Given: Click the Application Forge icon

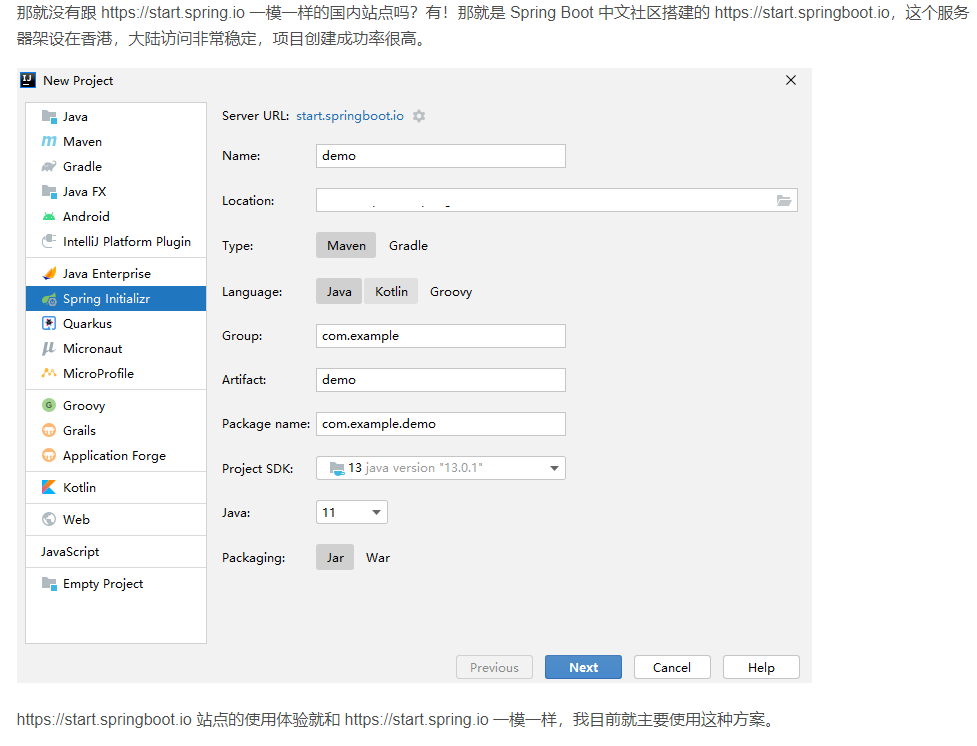Looking at the screenshot, I should pos(49,456).
